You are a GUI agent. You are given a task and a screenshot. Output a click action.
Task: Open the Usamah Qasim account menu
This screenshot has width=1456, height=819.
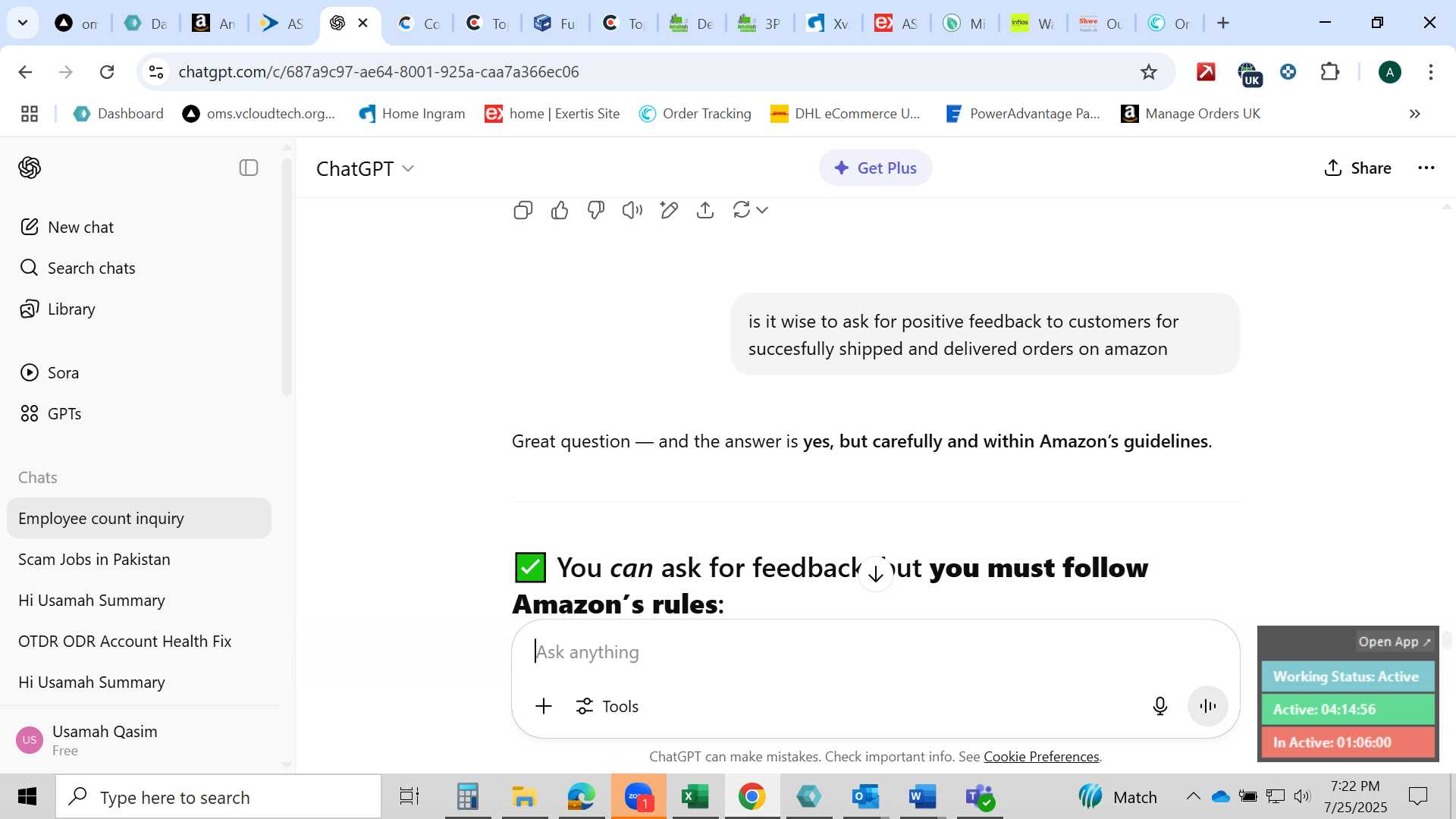click(140, 739)
